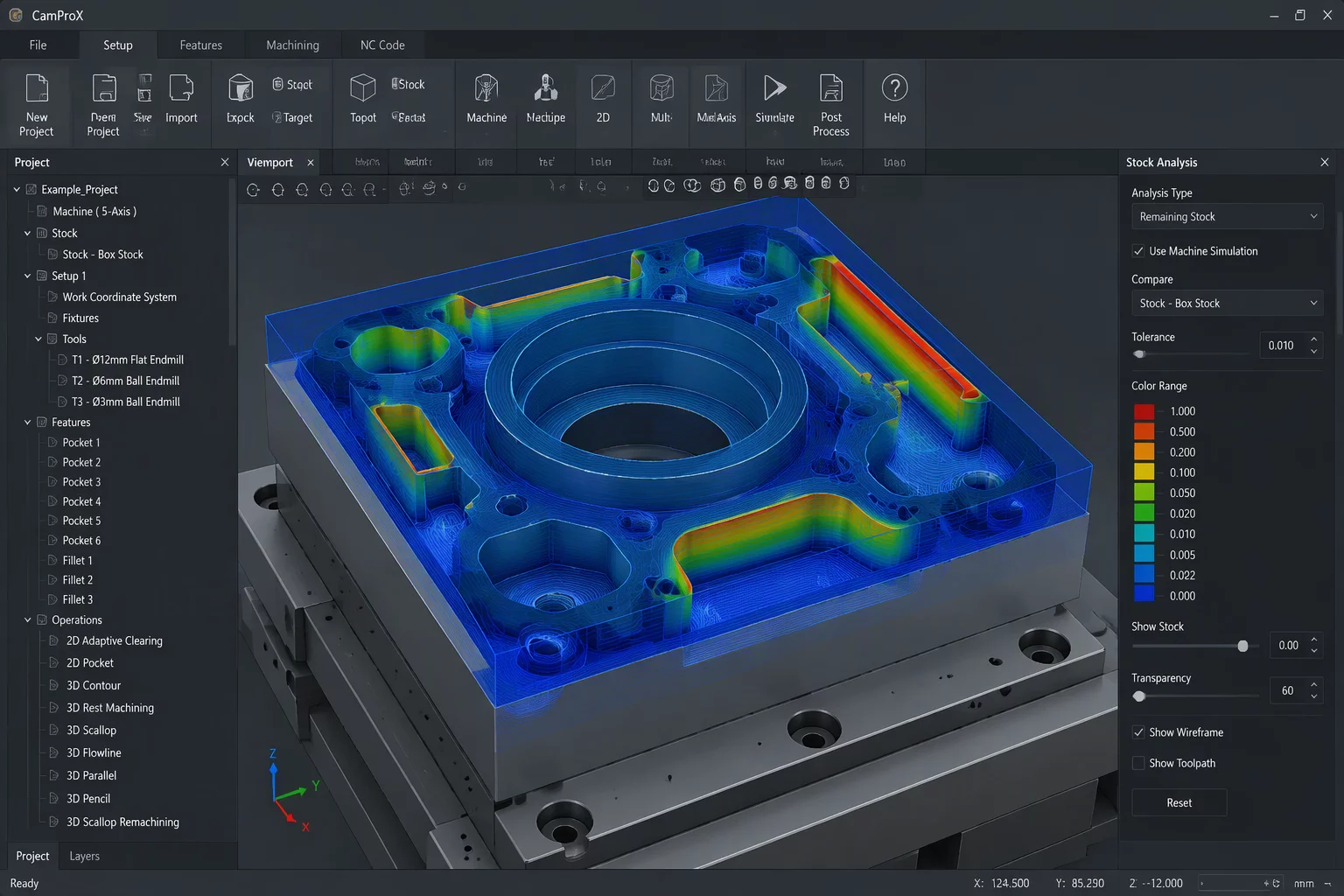
Task: Open the Open Project ribbon icon
Action: click(x=103, y=88)
